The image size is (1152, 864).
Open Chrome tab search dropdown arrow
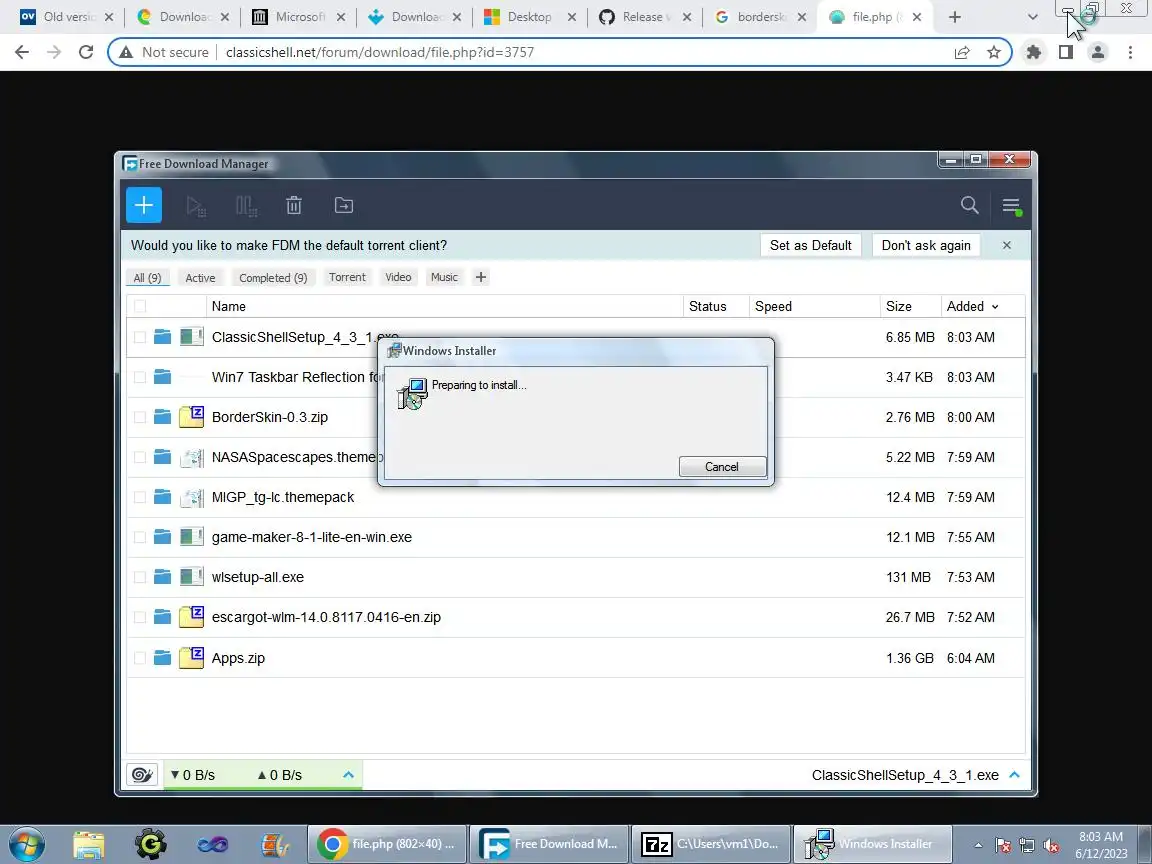tap(1032, 17)
